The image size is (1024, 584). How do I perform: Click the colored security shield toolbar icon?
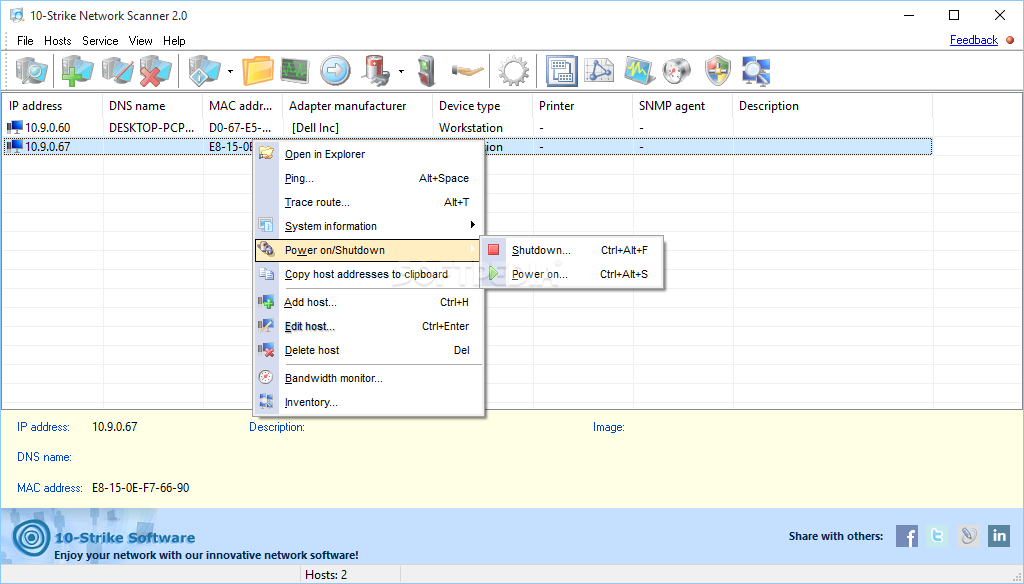pyautogui.click(x=718, y=71)
